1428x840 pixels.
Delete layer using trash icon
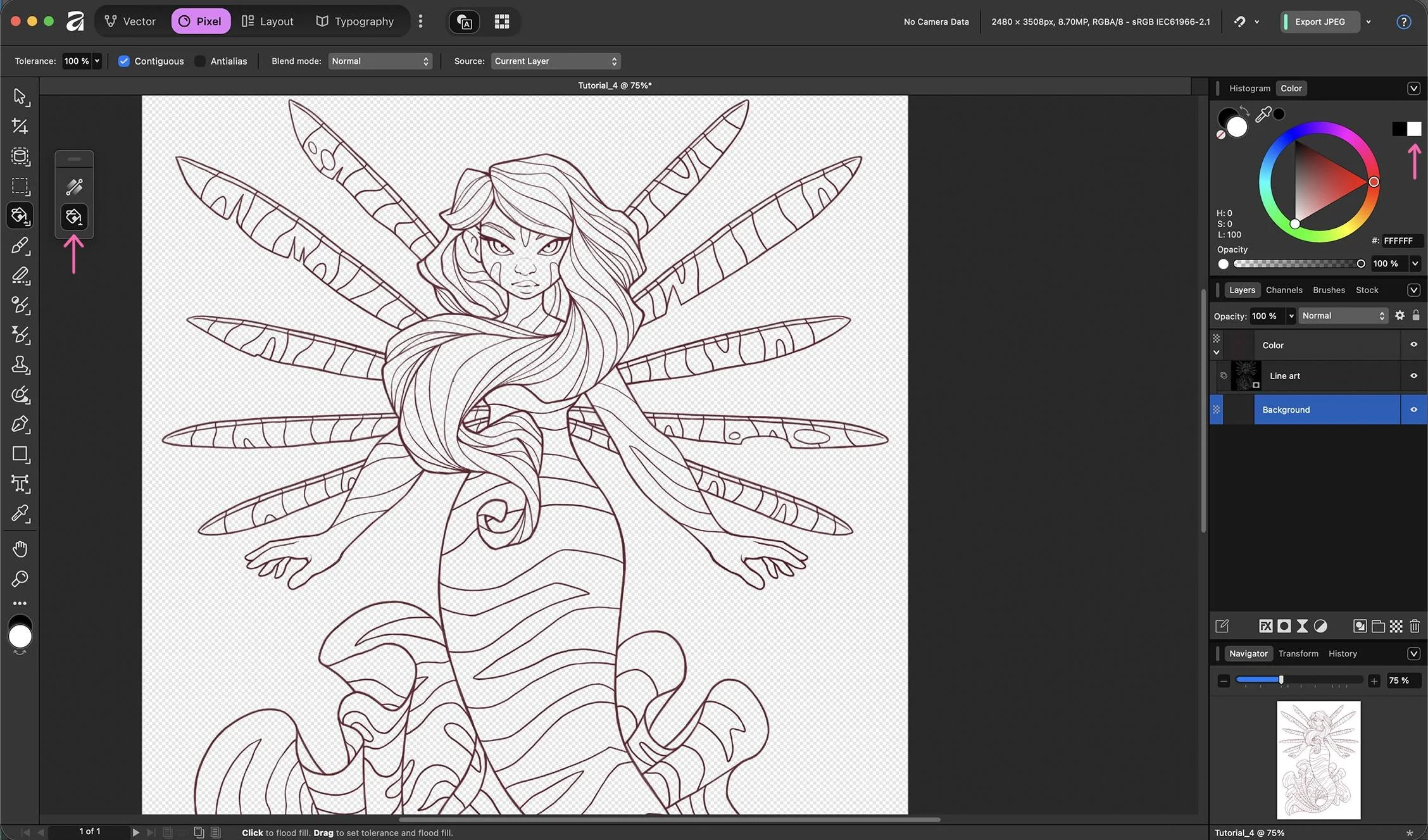tap(1415, 626)
